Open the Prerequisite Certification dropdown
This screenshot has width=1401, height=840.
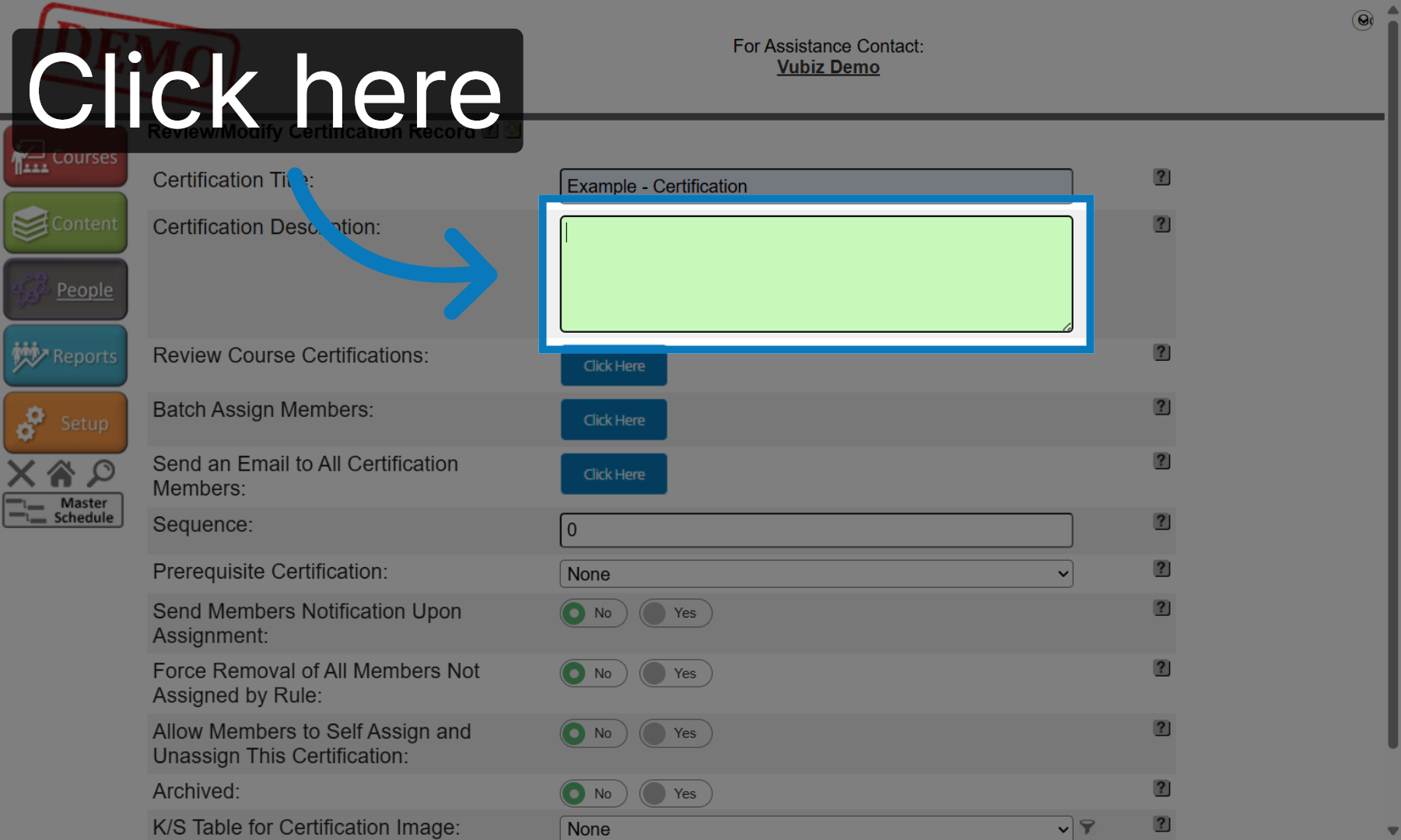tap(816, 574)
